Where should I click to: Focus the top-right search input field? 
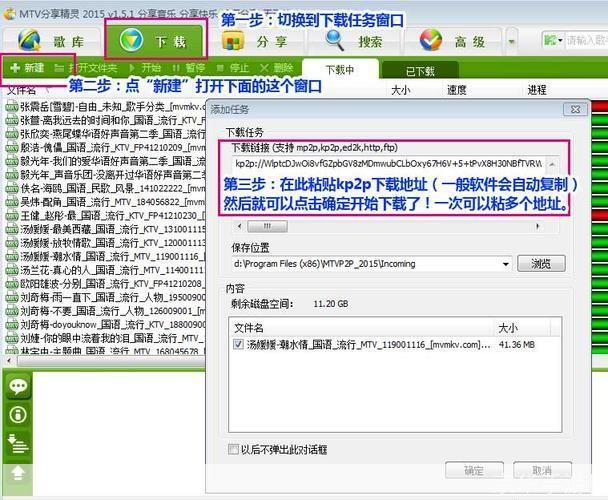click(586, 40)
